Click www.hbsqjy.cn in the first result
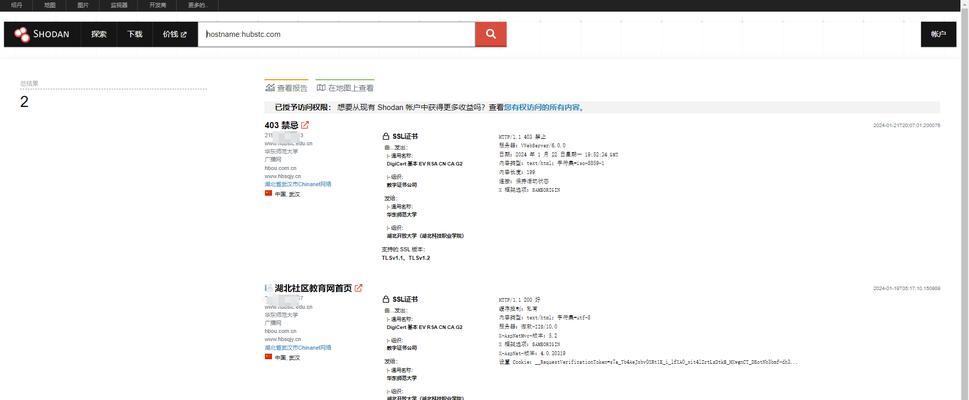Image resolution: width=969 pixels, height=400 pixels. (x=282, y=176)
